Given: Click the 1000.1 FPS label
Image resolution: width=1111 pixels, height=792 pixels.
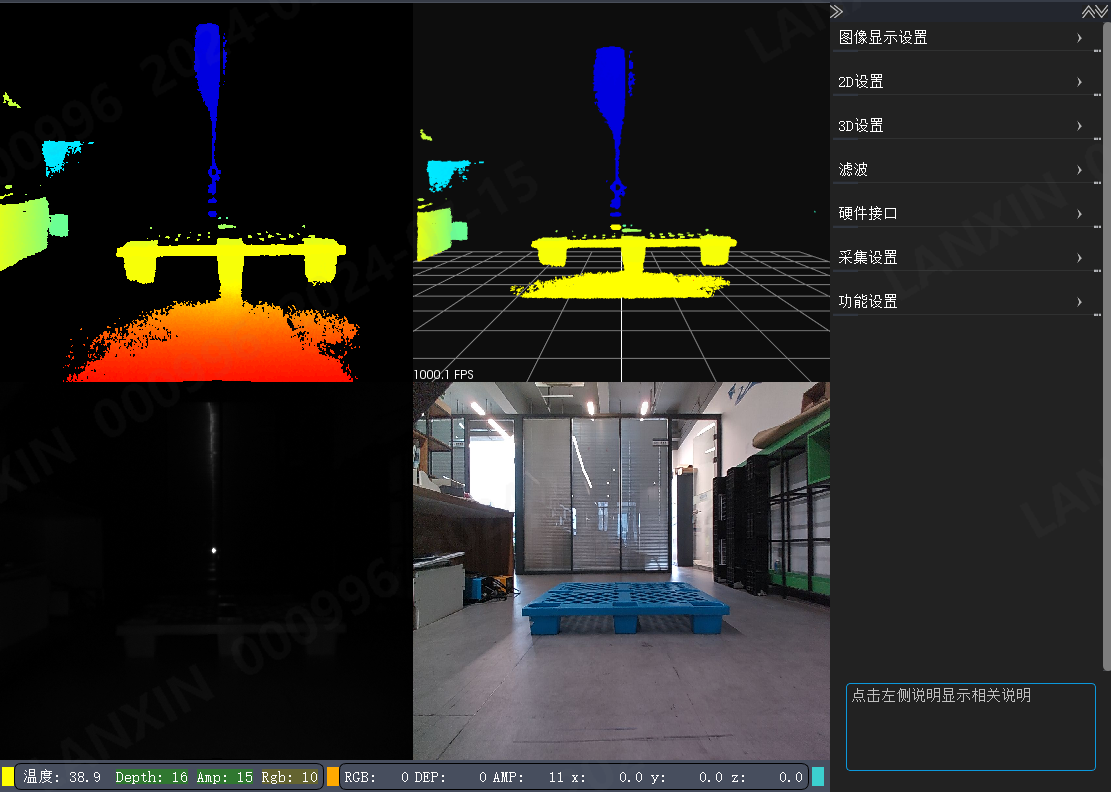Looking at the screenshot, I should click(x=444, y=374).
